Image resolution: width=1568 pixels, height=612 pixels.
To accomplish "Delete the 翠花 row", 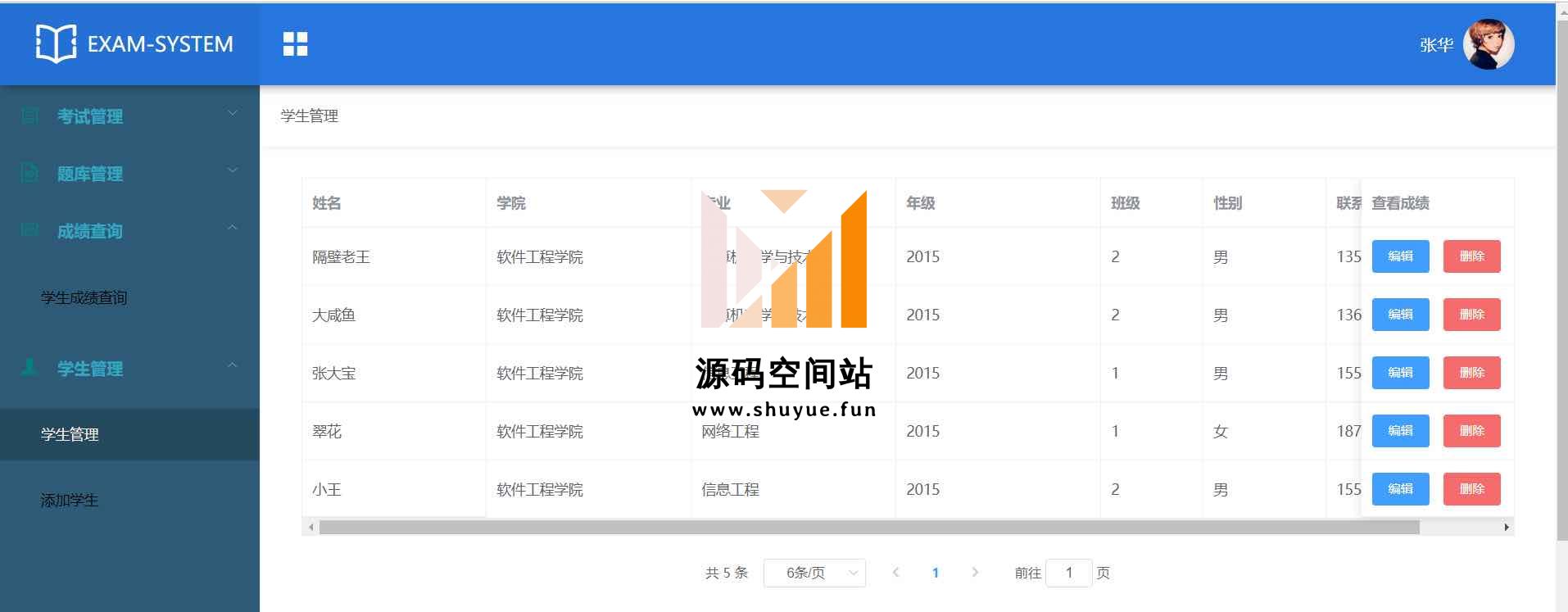I will (1471, 431).
